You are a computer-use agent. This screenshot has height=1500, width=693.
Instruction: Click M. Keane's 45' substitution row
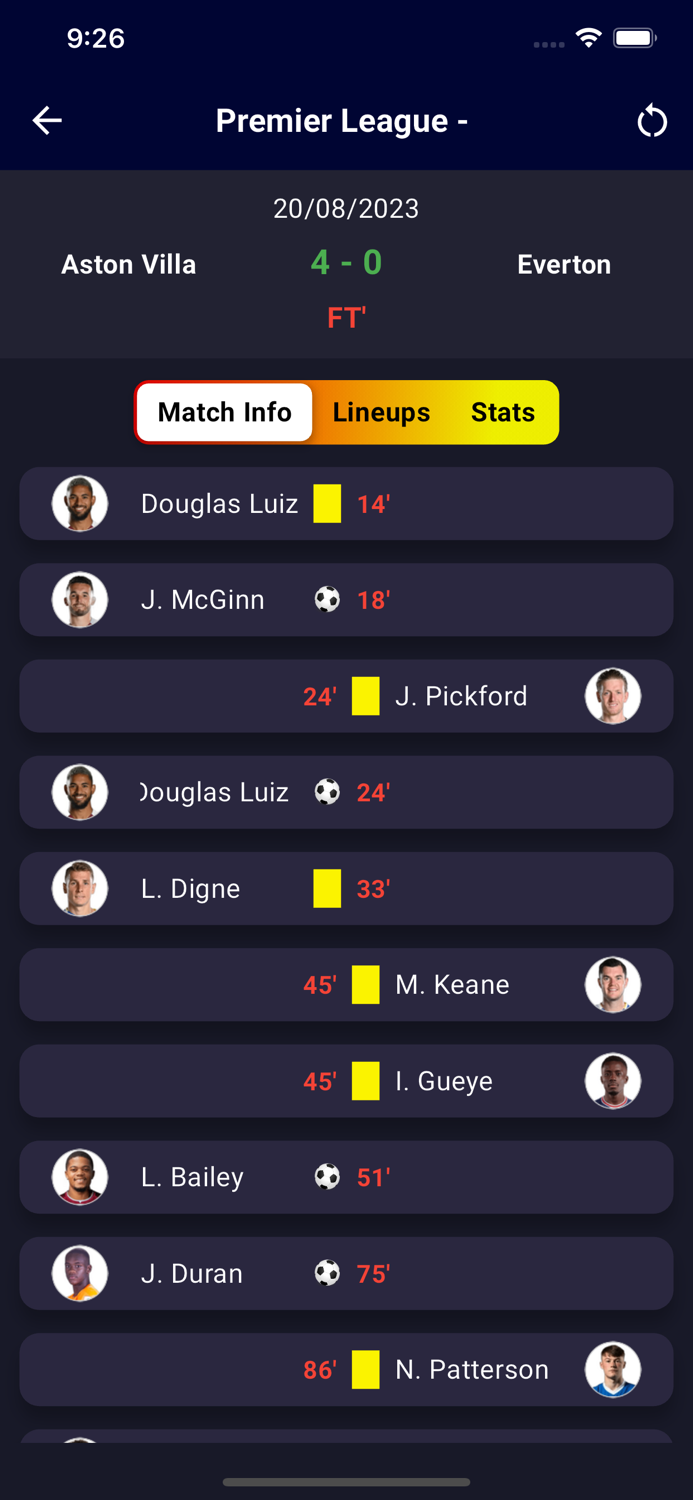click(x=346, y=984)
